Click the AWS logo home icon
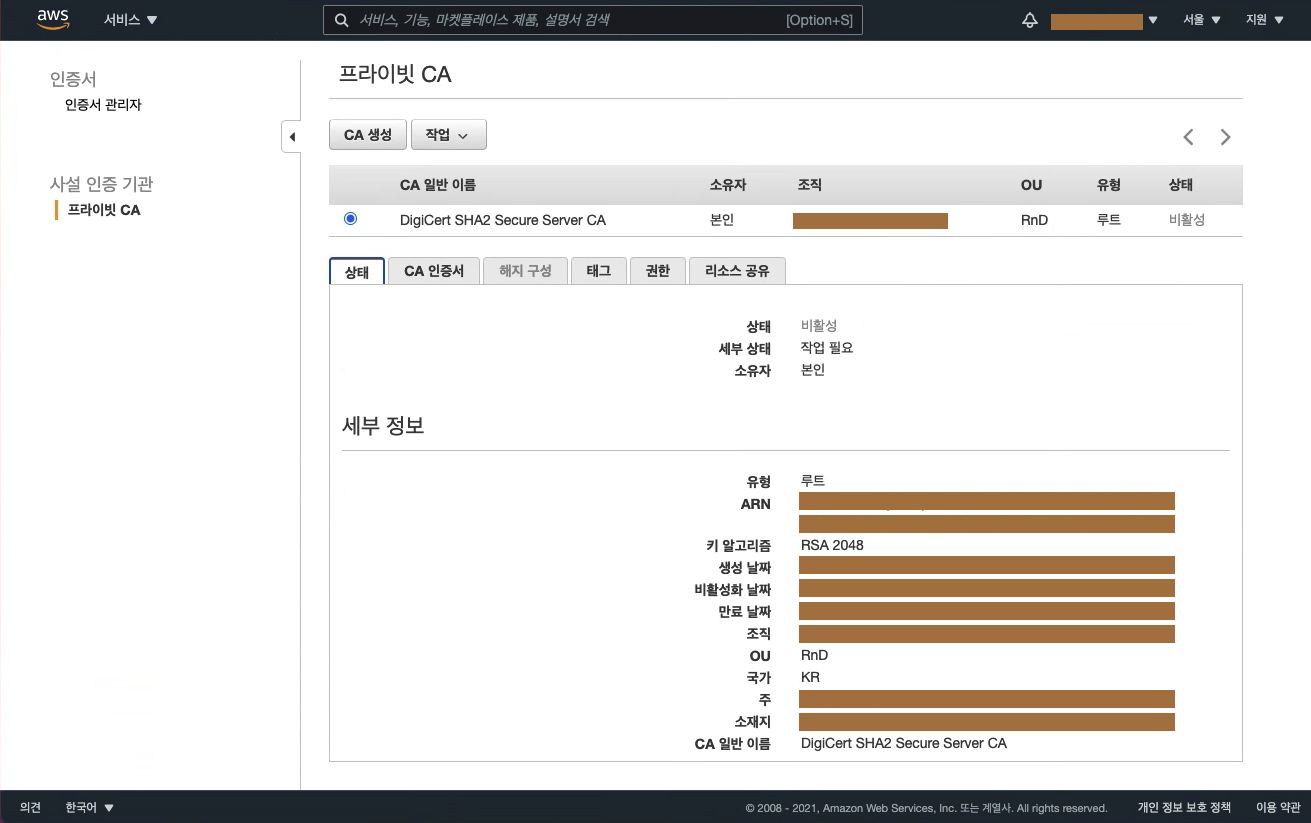Viewport: 1311px width, 823px height. (x=53, y=19)
